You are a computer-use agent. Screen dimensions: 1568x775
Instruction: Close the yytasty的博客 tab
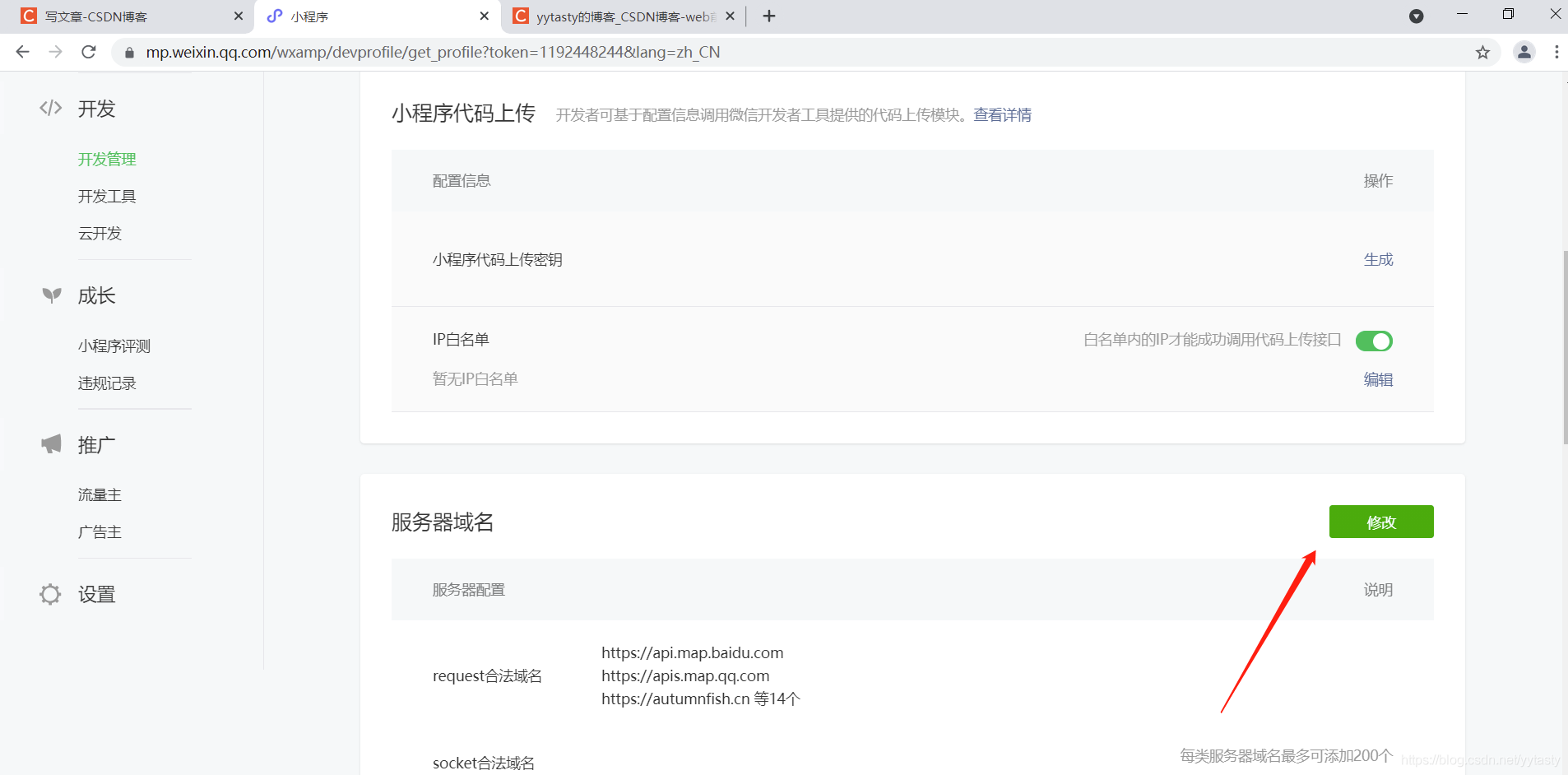pos(730,16)
